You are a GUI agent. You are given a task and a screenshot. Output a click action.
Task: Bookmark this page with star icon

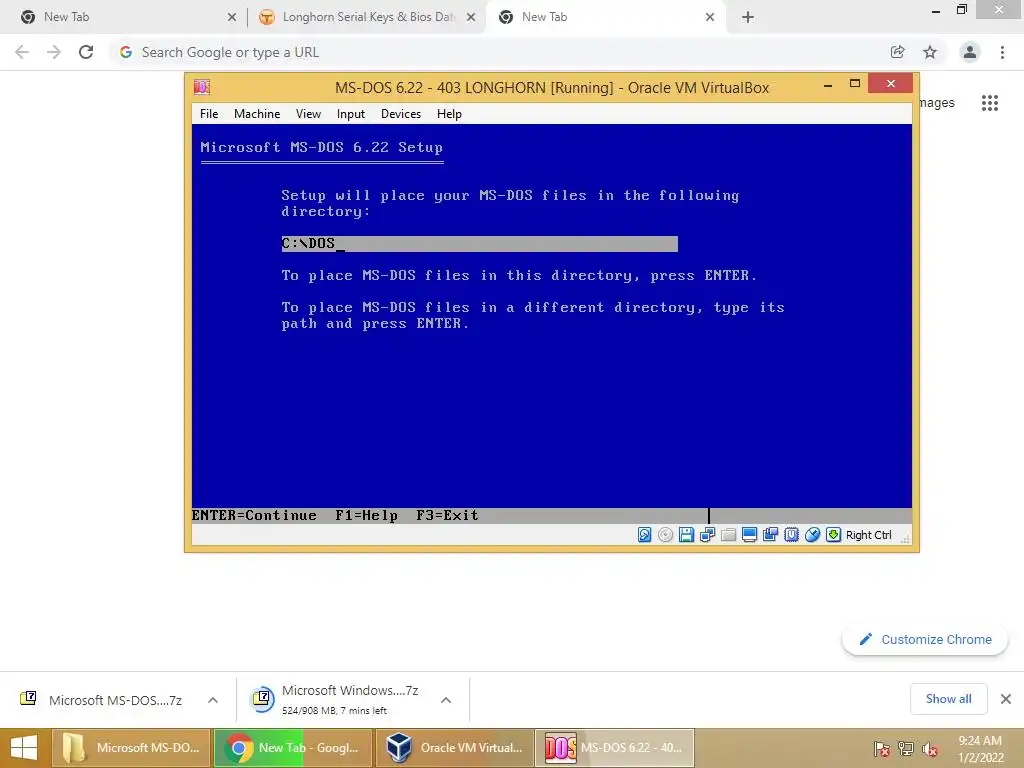pyautogui.click(x=930, y=52)
